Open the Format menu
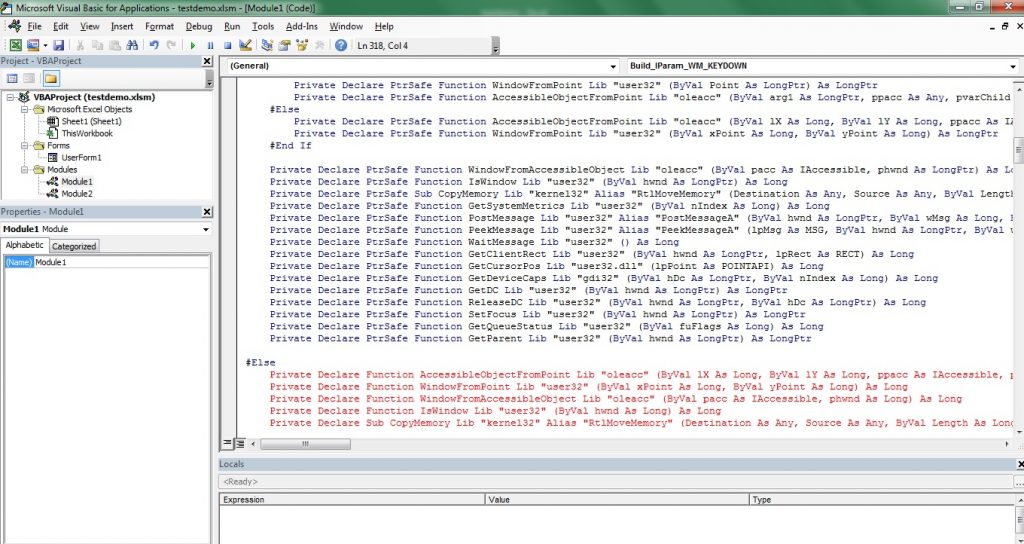 pyautogui.click(x=159, y=26)
